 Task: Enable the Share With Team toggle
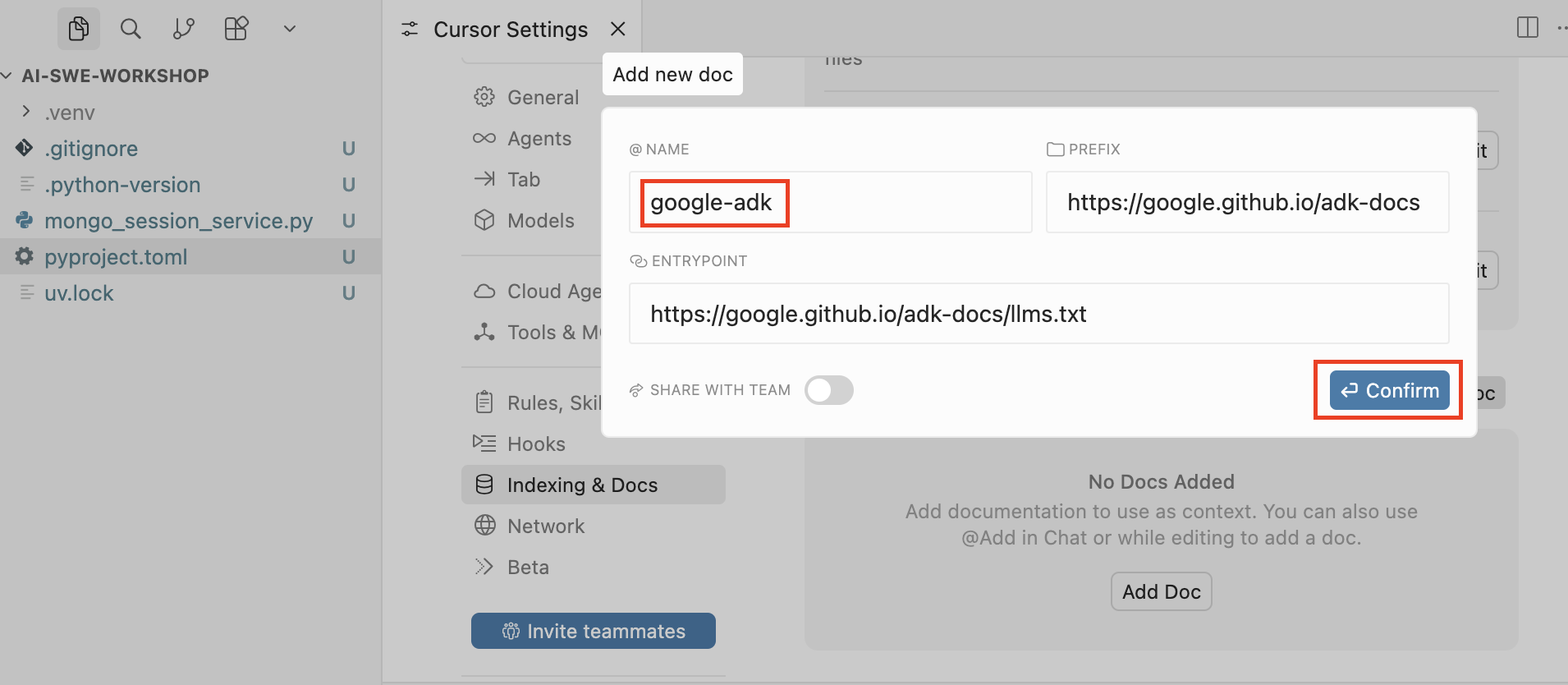[829, 390]
